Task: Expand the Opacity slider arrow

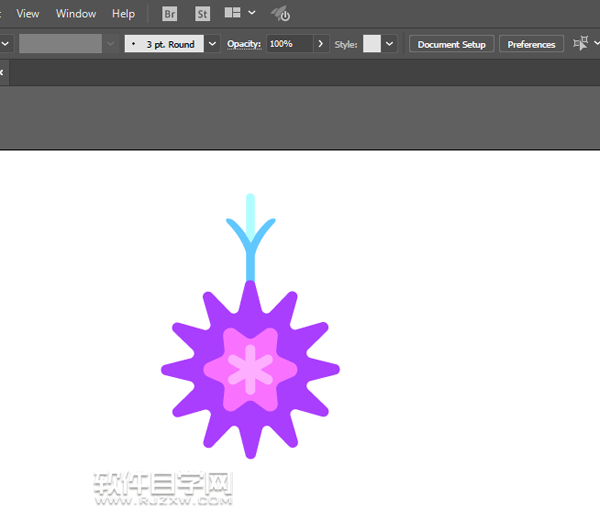Action: (320, 44)
